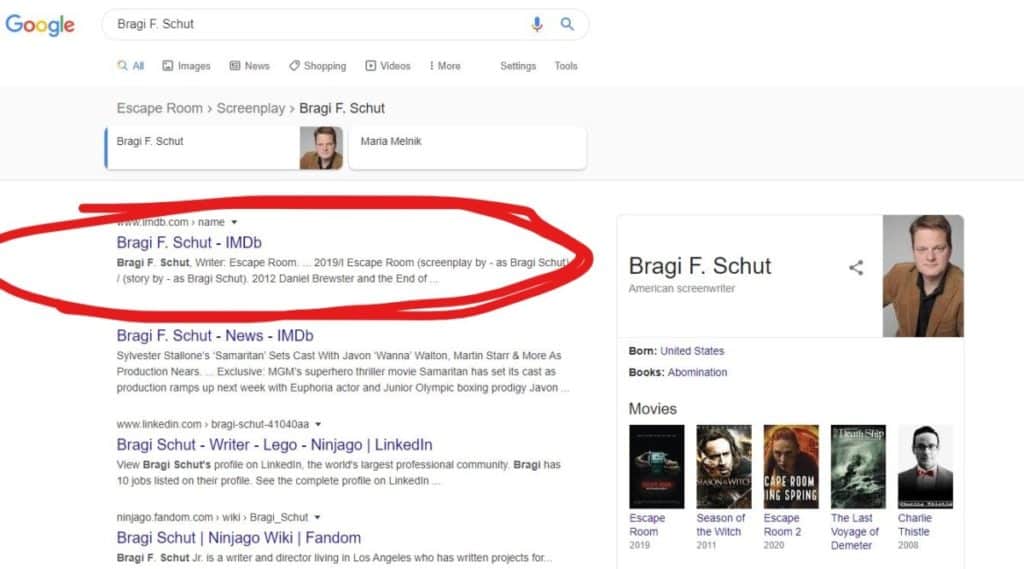The height and width of the screenshot is (569, 1024).
Task: Open the imdb.com result dropdown arrow
Action: click(x=234, y=222)
